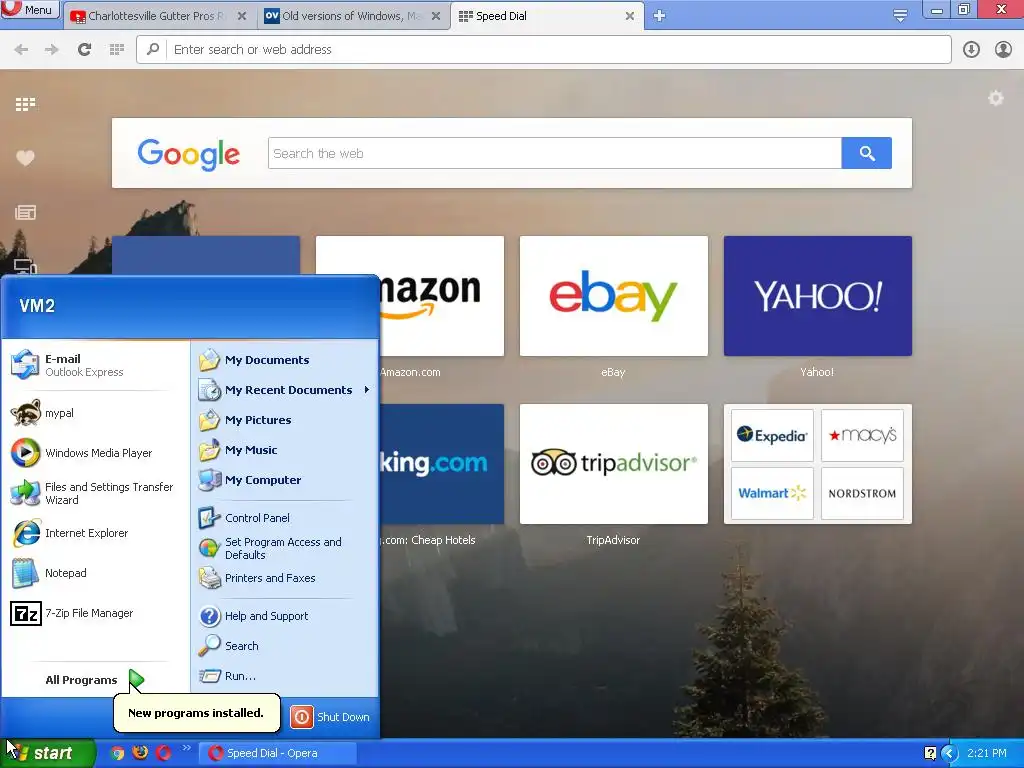
Task: Go back using the back arrow
Action: (x=21, y=50)
